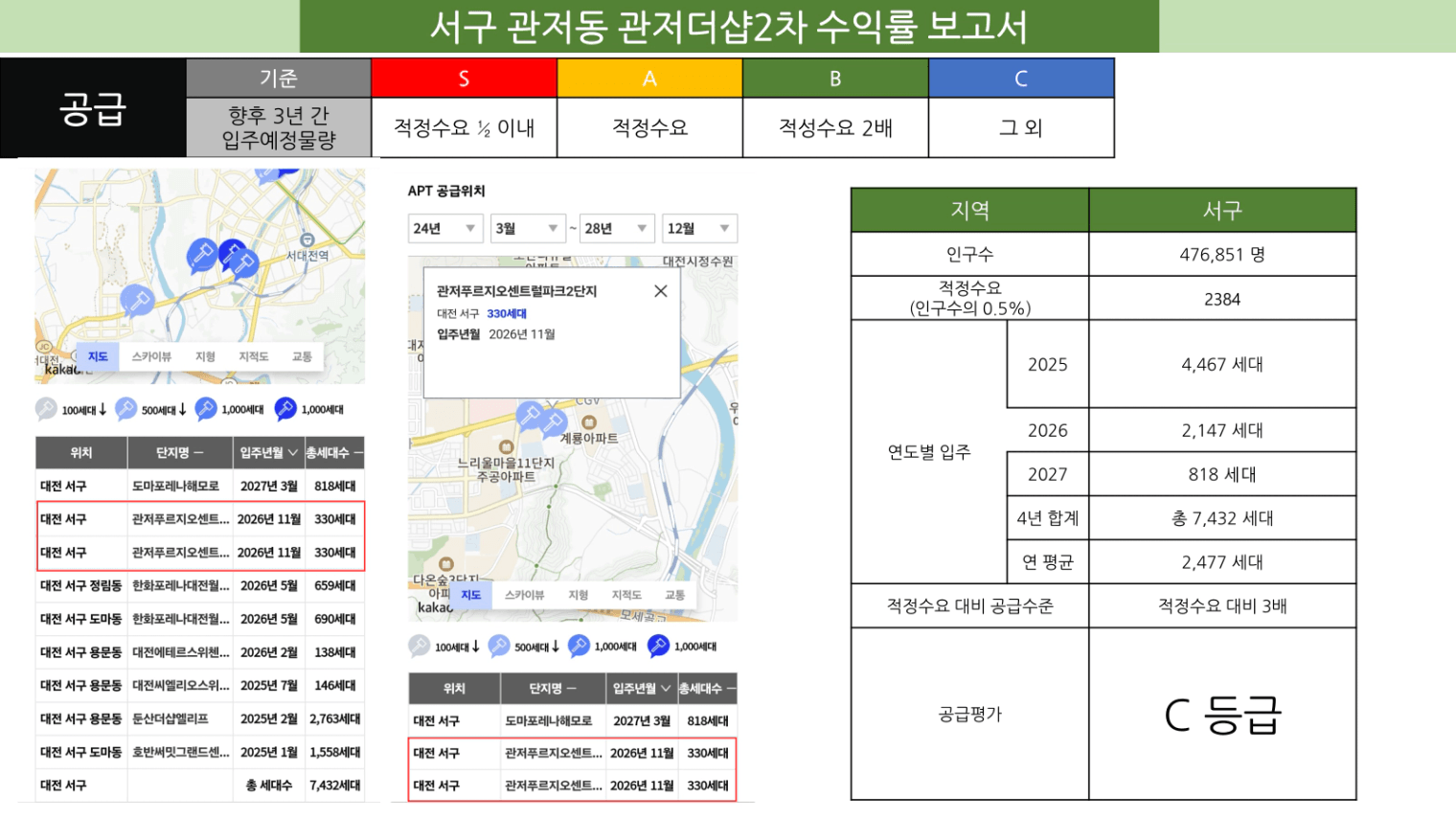
Task: Click the red S grade header cell
Action: coord(464,78)
